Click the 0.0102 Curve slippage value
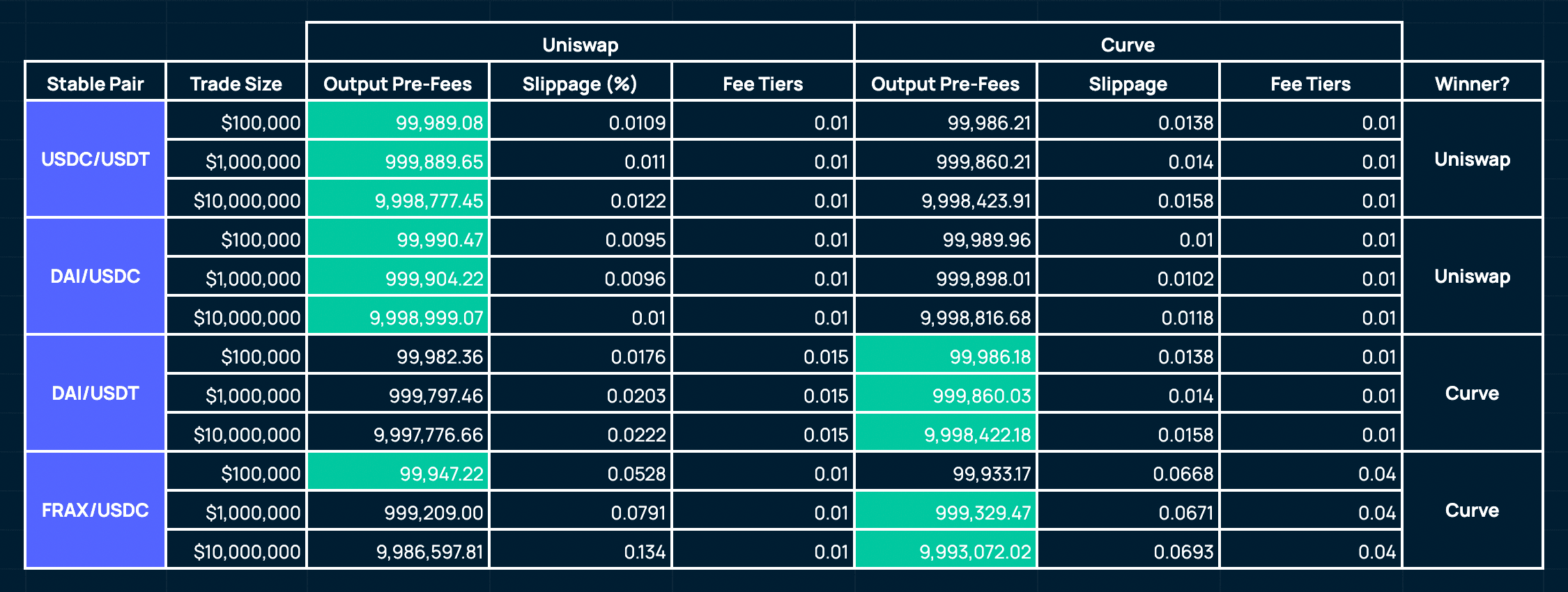Screen dimensions: 1568x592 pyautogui.click(x=1185, y=279)
